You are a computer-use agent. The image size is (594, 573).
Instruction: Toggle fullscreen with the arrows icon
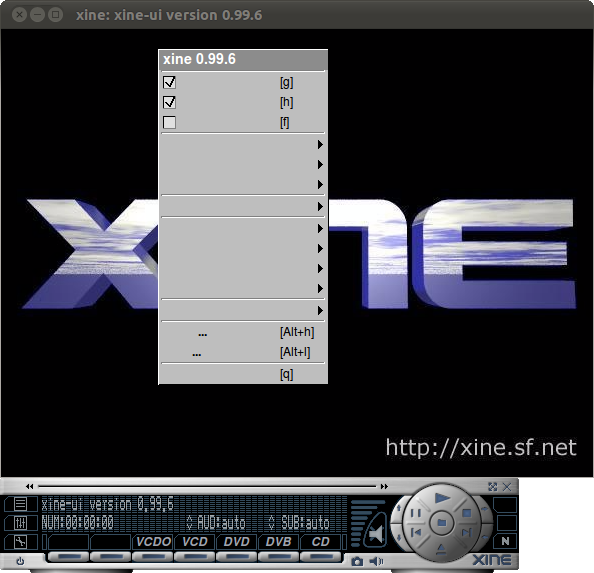(x=492, y=487)
